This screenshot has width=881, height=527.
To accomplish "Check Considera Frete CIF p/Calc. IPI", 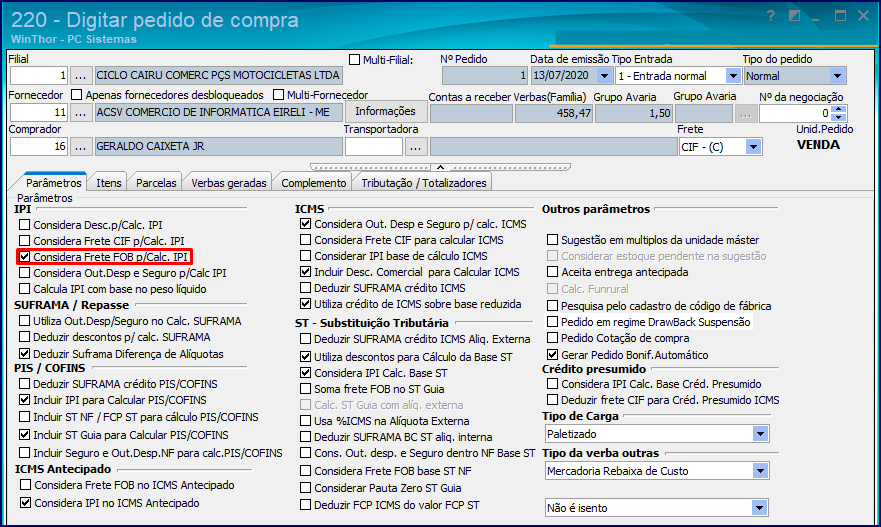I will 24,240.
